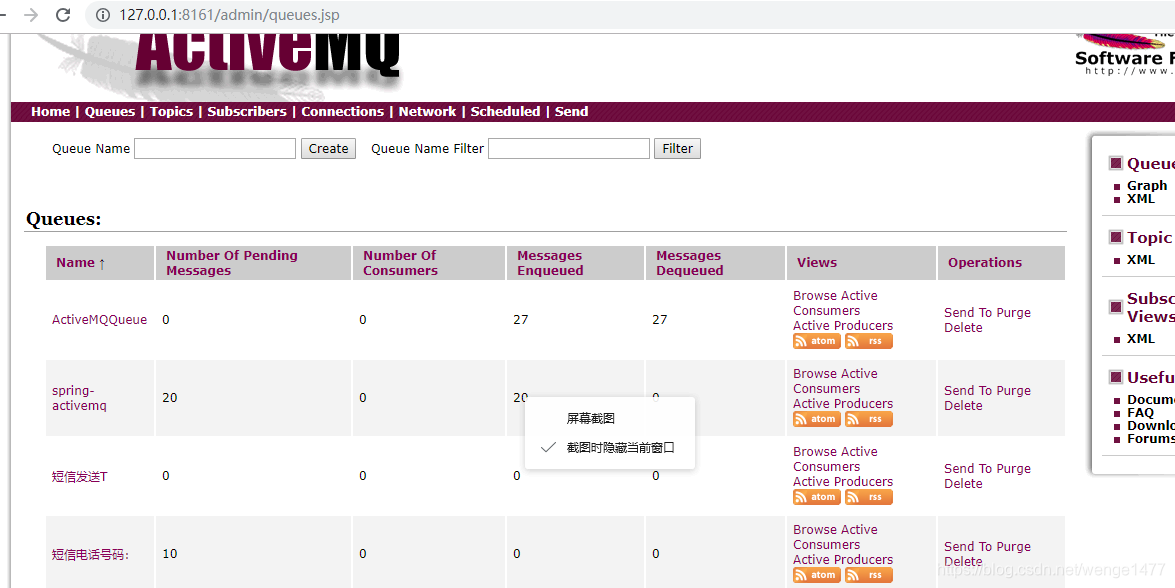The width and height of the screenshot is (1175, 588).
Task: Open the Topics section
Action: coord(170,111)
